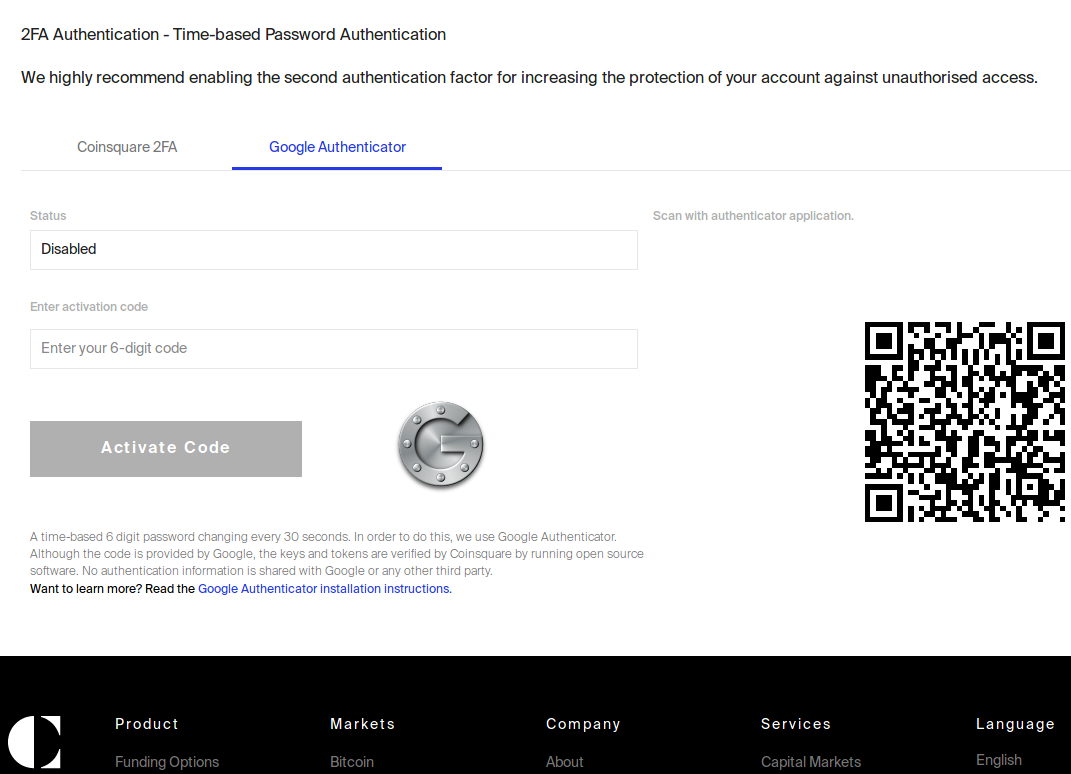
Task: Click the Language footer heading
Action: tap(1016, 724)
